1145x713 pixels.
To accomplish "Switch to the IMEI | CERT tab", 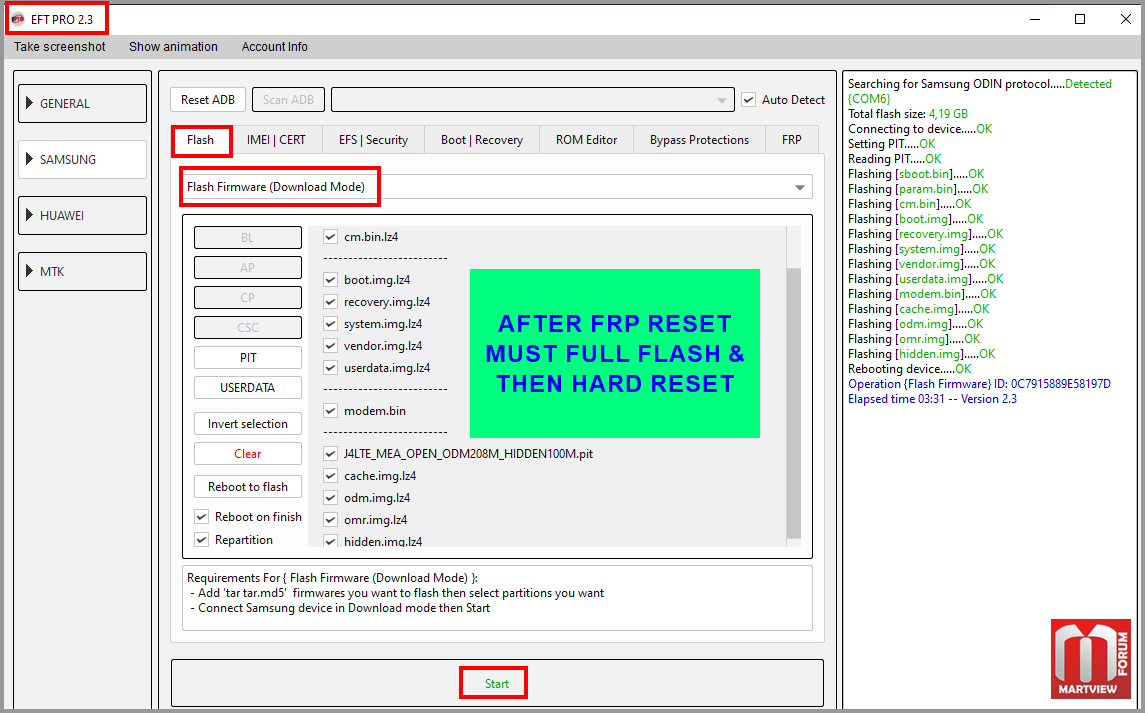I will click(276, 140).
